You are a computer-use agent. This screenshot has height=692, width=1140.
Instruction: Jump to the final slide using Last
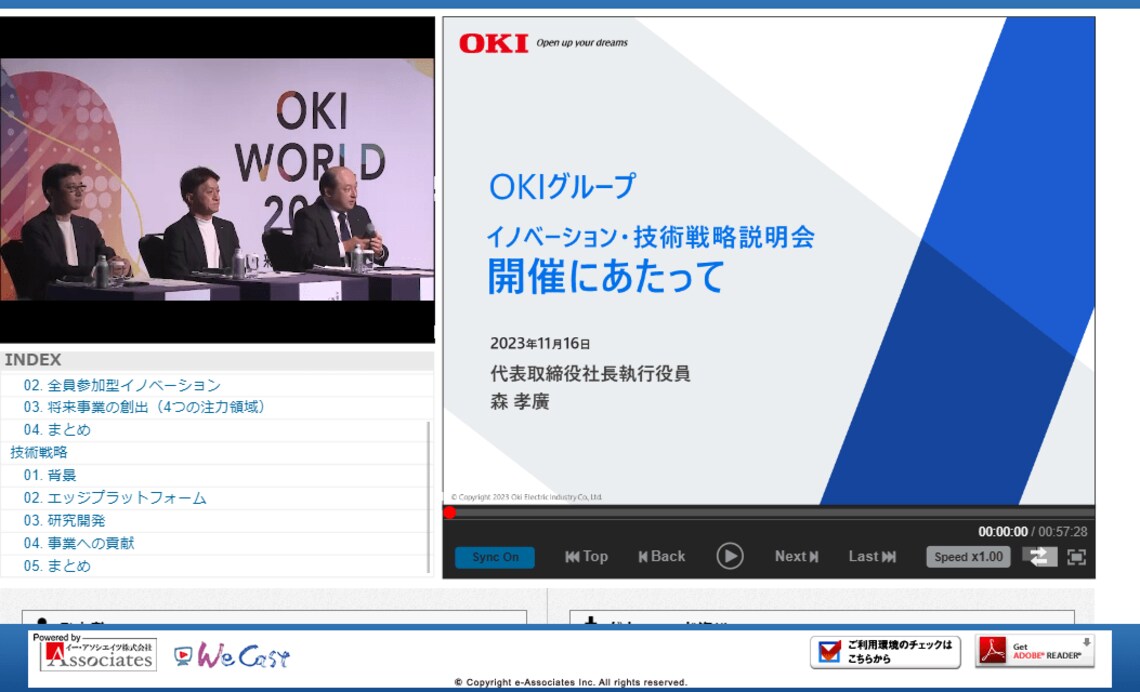pyautogui.click(x=871, y=556)
